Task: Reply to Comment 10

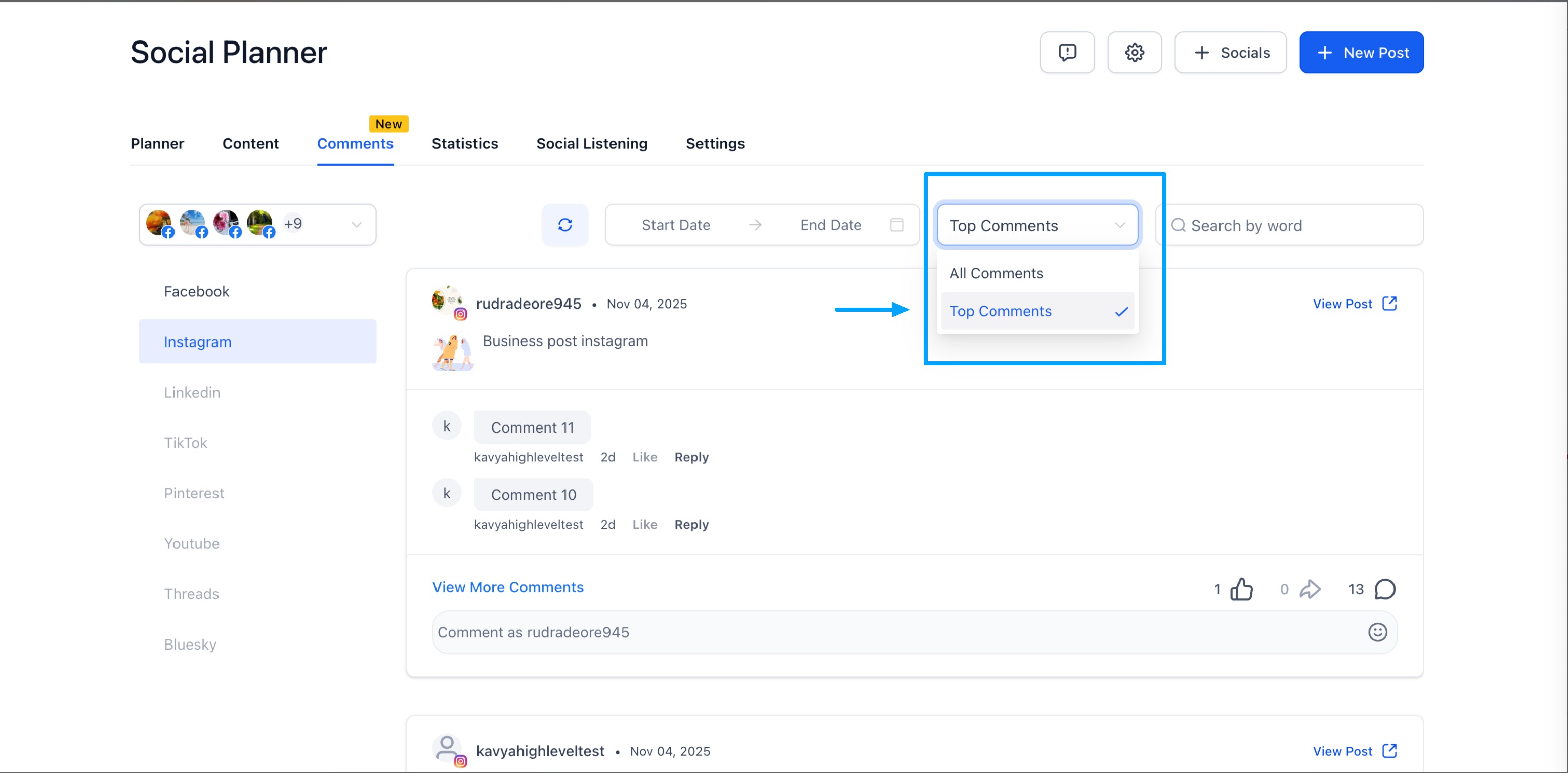Action: [691, 524]
